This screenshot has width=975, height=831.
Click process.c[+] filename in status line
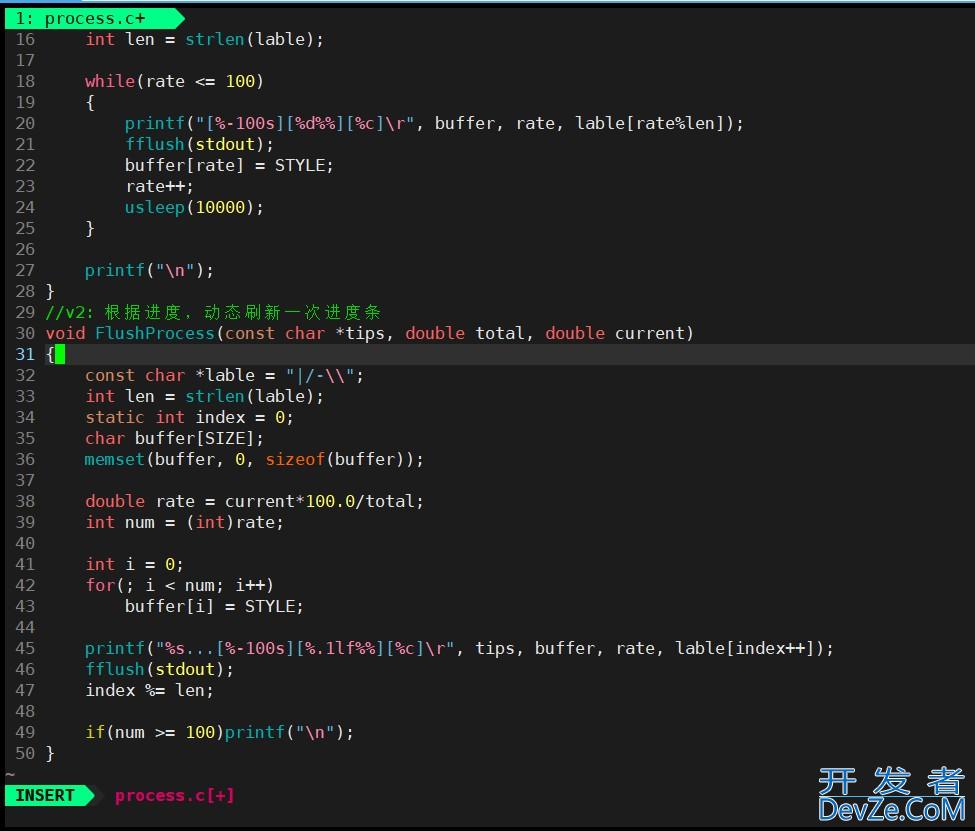[x=174, y=795]
